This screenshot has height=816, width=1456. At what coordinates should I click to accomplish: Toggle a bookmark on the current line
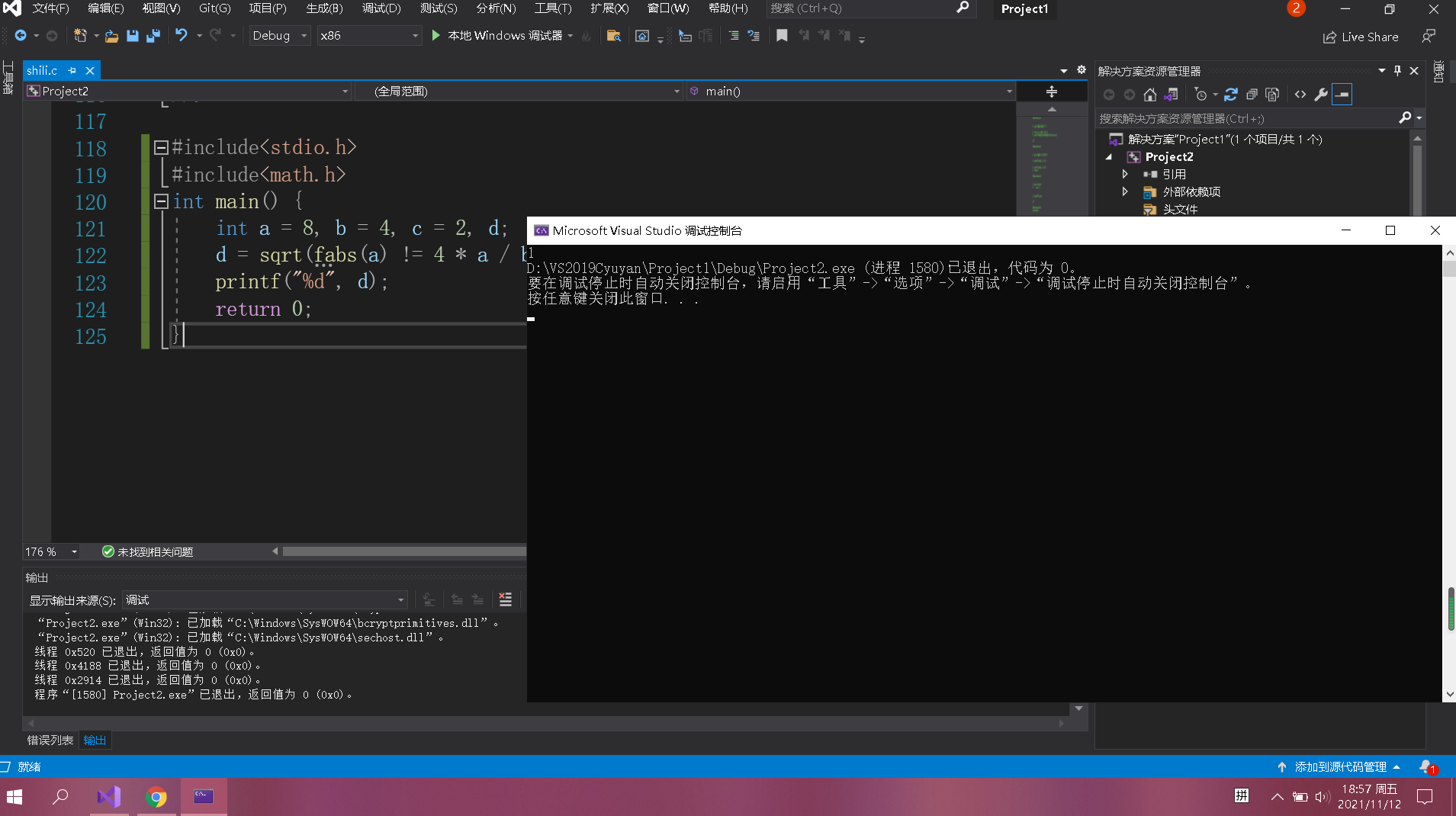point(782,35)
